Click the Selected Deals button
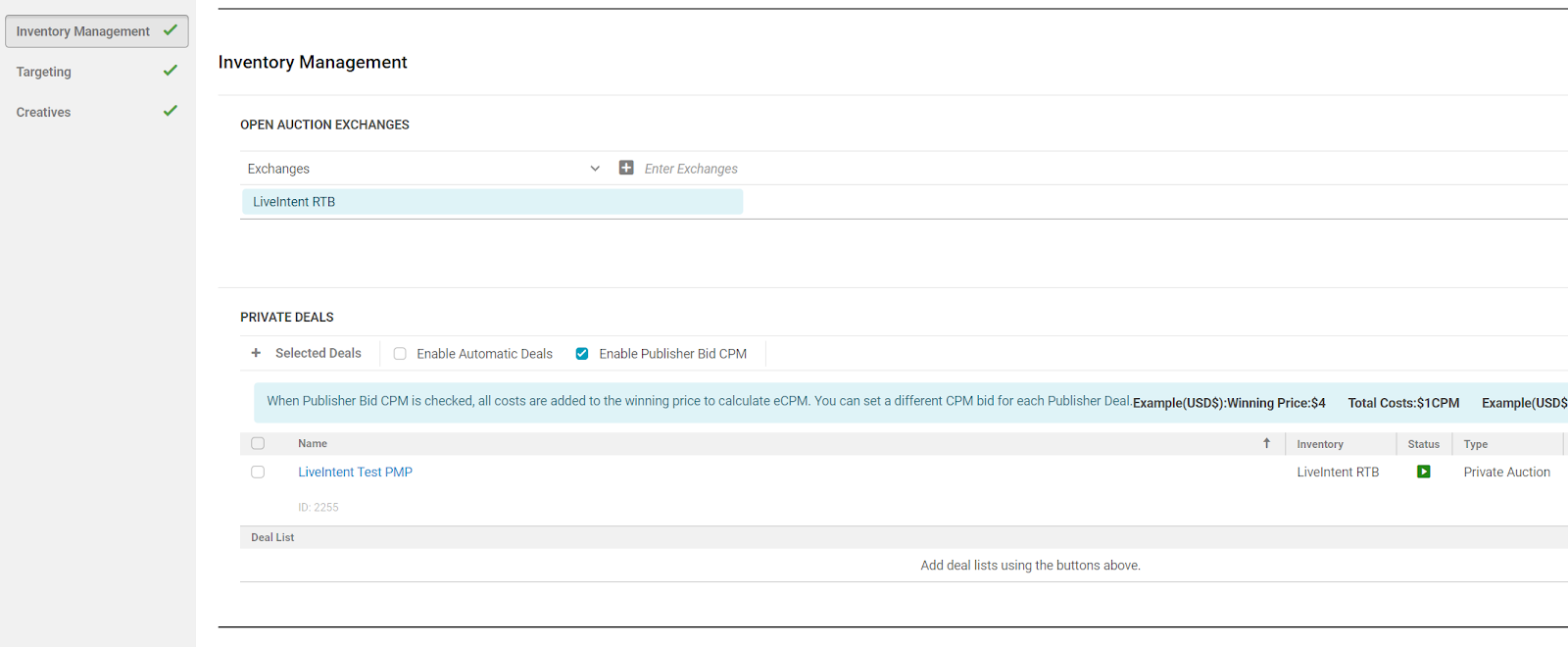The width and height of the screenshot is (1568, 647). click(318, 353)
